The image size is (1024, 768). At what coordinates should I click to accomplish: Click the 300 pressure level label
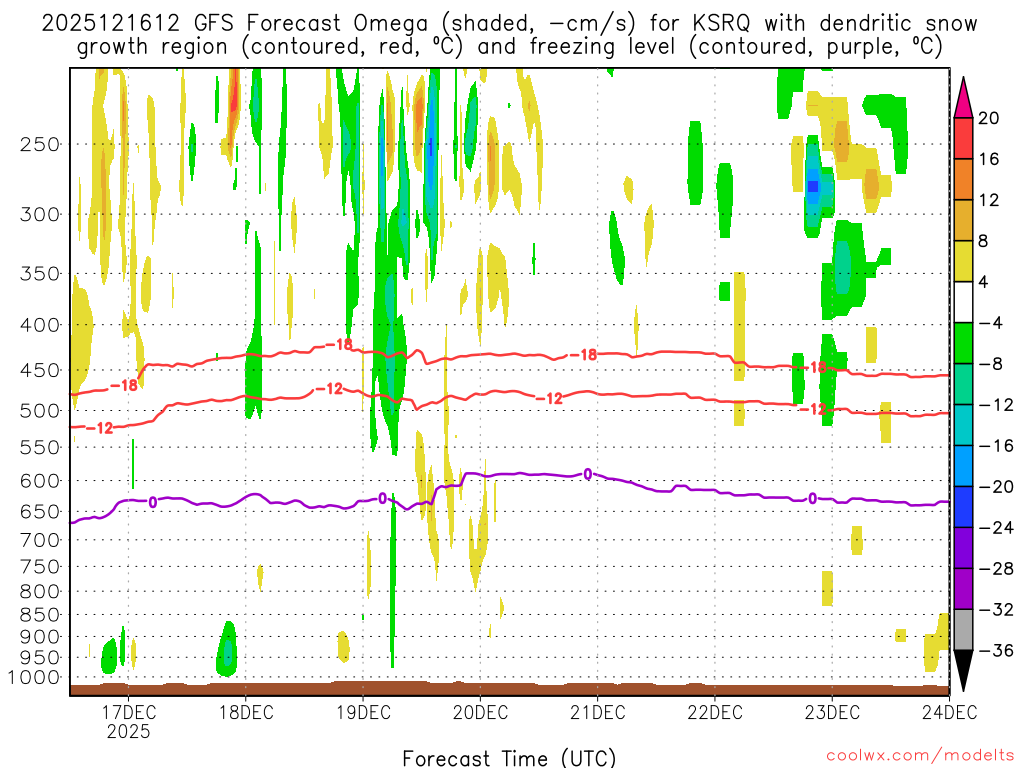[40, 214]
